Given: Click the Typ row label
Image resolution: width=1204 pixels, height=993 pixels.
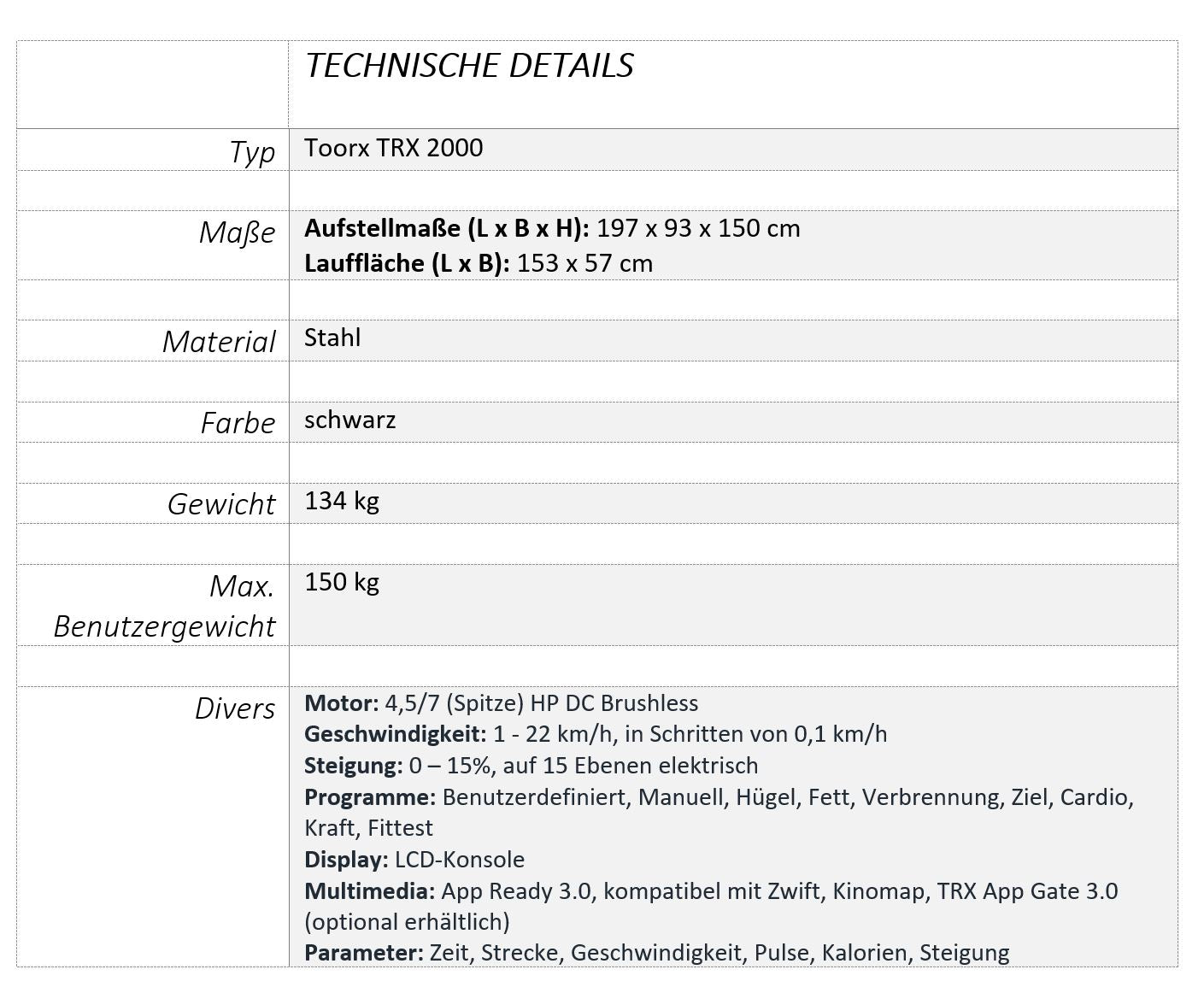Looking at the screenshot, I should click(x=252, y=152).
